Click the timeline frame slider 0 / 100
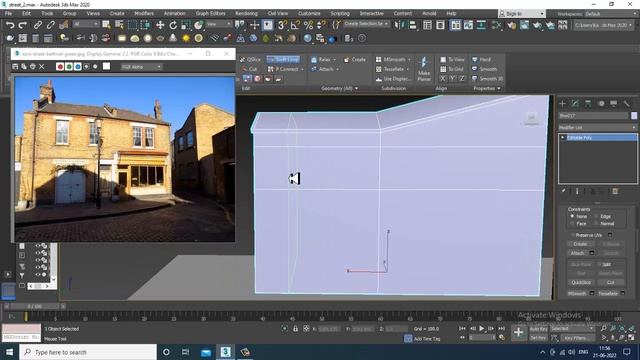The width and height of the screenshot is (640, 360). (x=34, y=306)
